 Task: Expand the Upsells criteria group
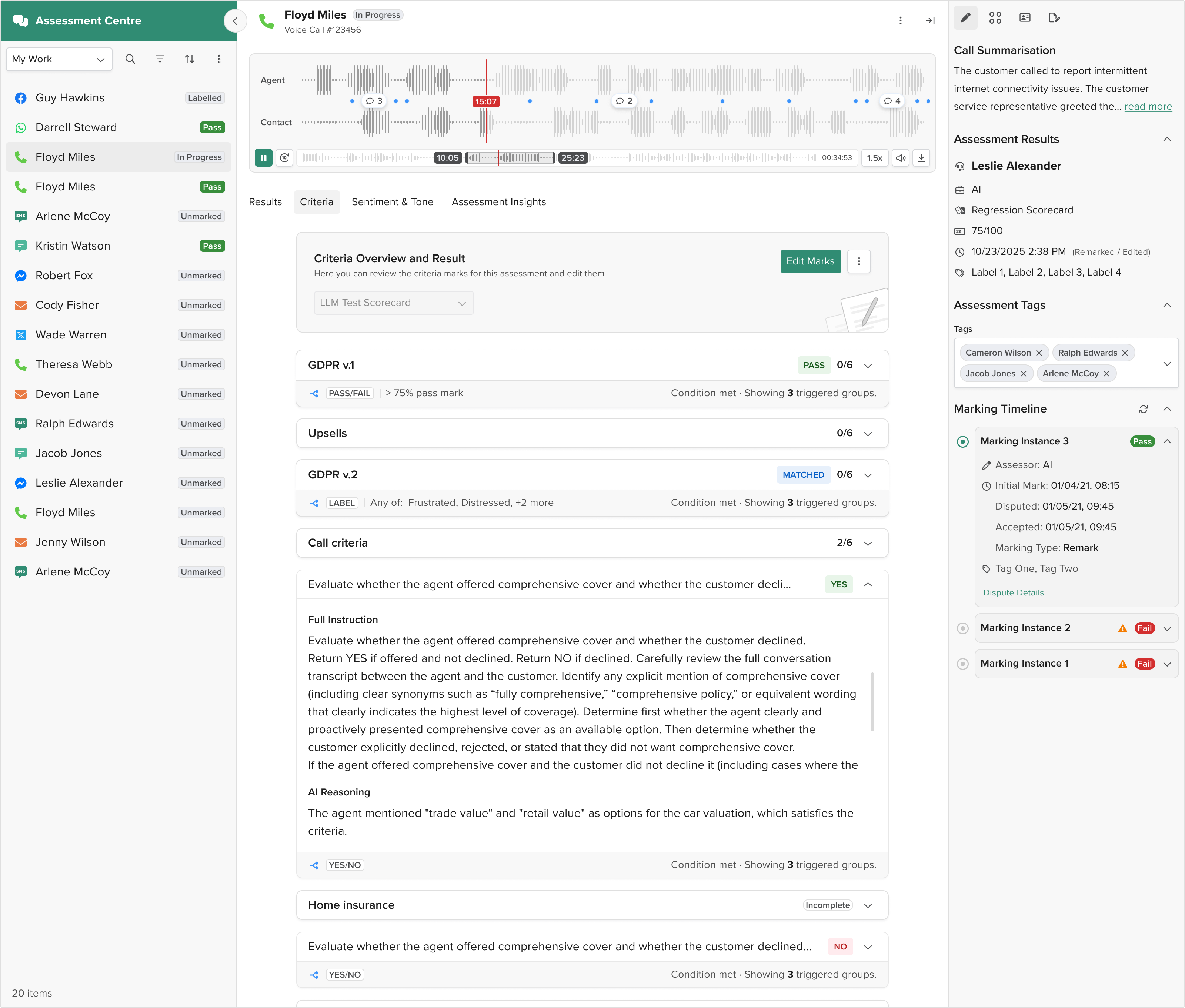[868, 434]
